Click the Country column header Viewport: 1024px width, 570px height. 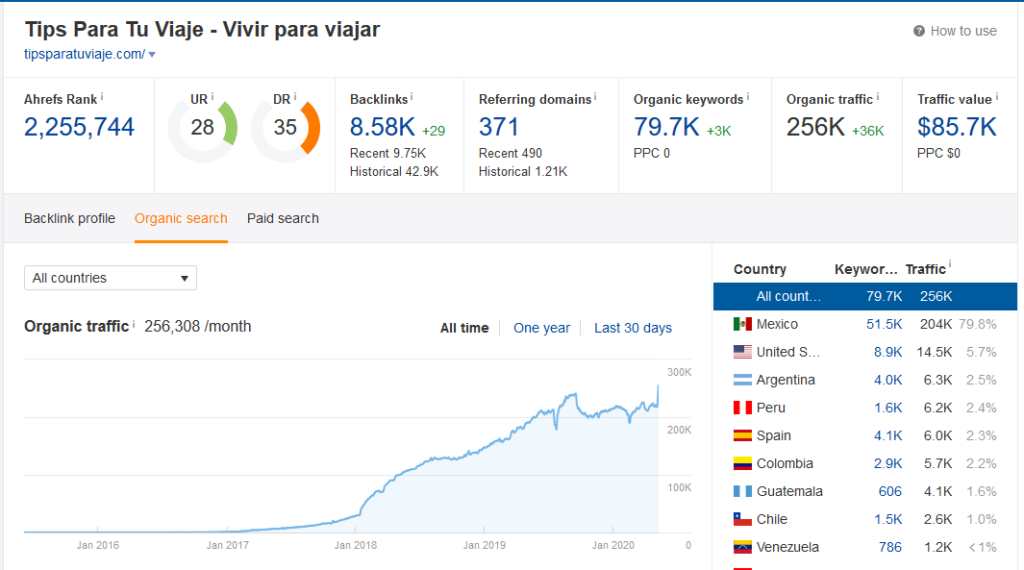tap(760, 269)
